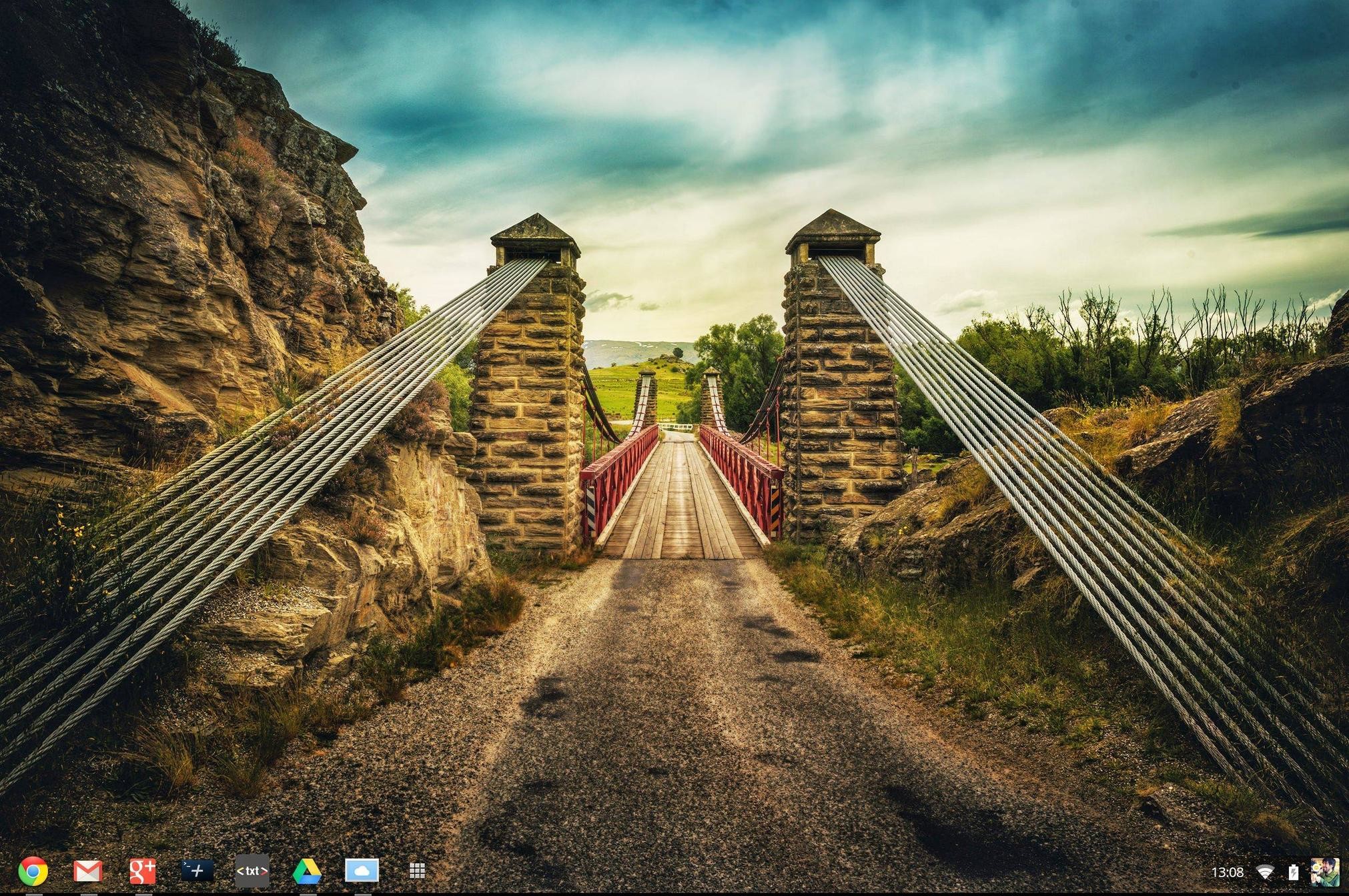Open the Google+ app

pyautogui.click(x=142, y=871)
